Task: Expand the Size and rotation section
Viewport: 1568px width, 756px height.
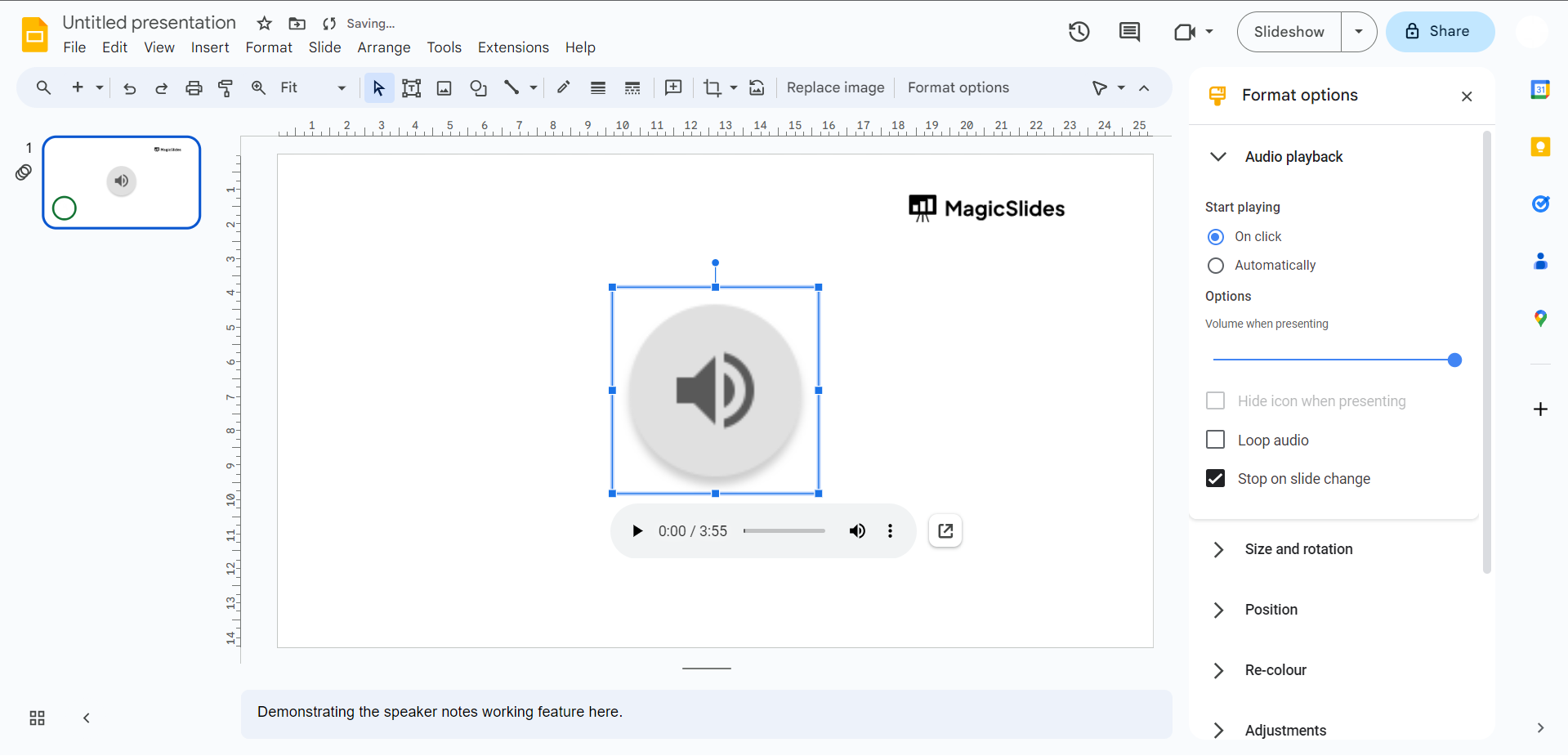Action: pyautogui.click(x=1298, y=549)
